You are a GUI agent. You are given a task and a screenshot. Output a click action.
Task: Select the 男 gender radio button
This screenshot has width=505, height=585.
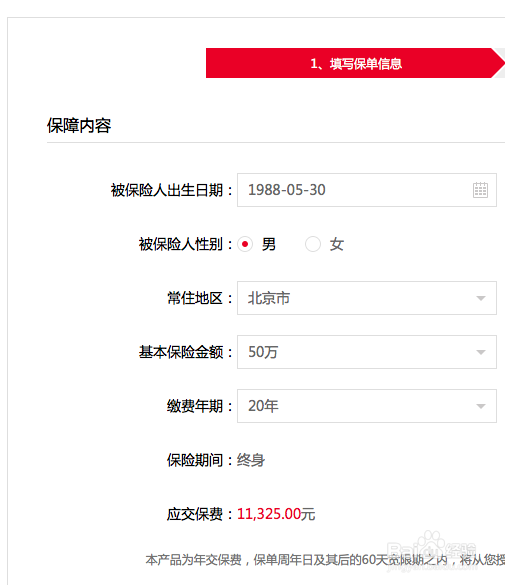(245, 244)
